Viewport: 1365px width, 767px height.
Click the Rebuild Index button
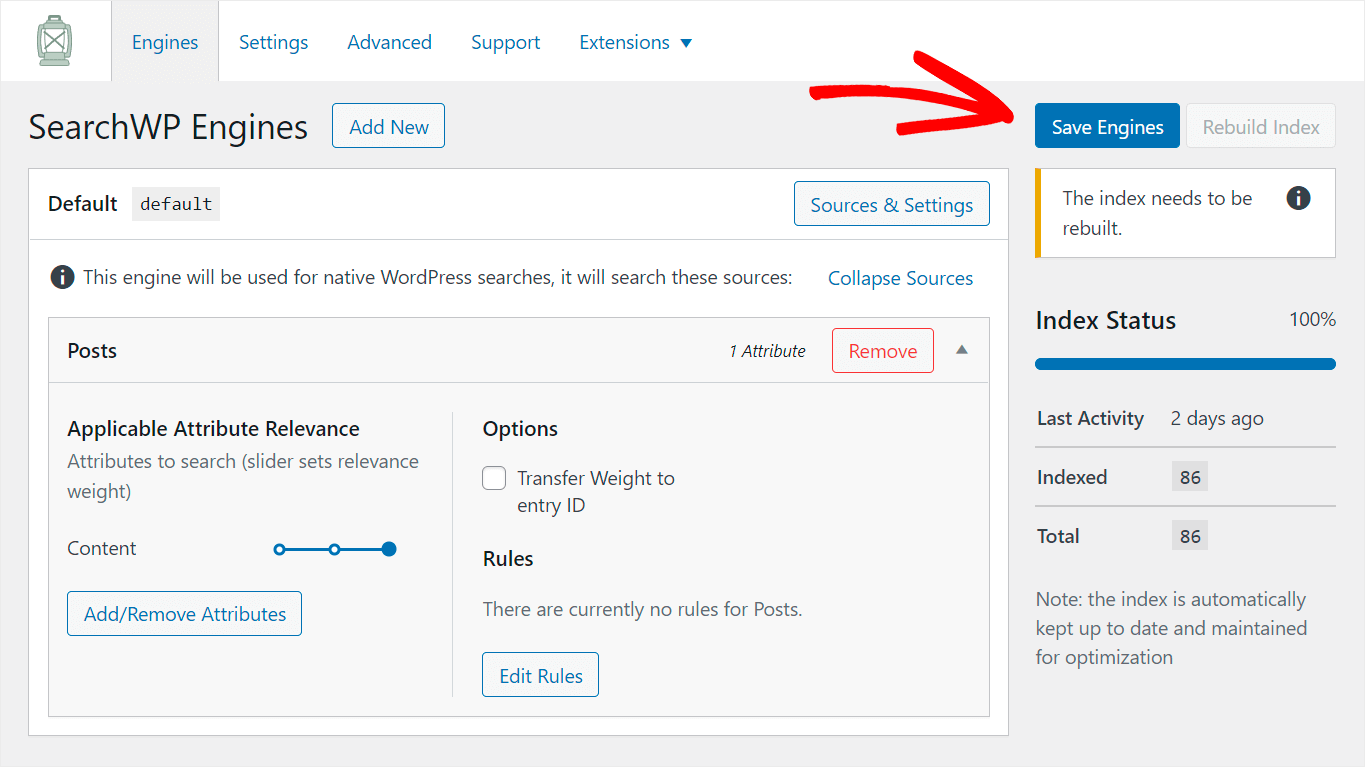click(x=1261, y=126)
